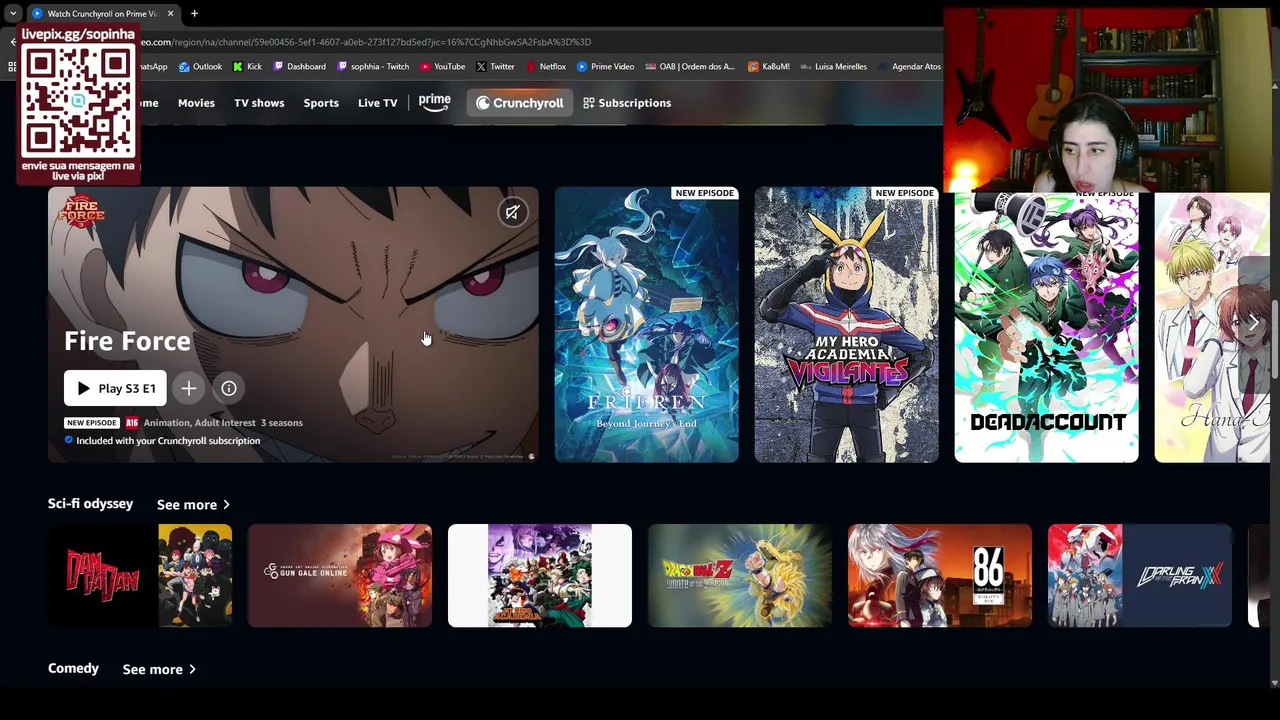This screenshot has width=1280, height=720.
Task: Open the Dead Account poster
Action: tap(1046, 328)
